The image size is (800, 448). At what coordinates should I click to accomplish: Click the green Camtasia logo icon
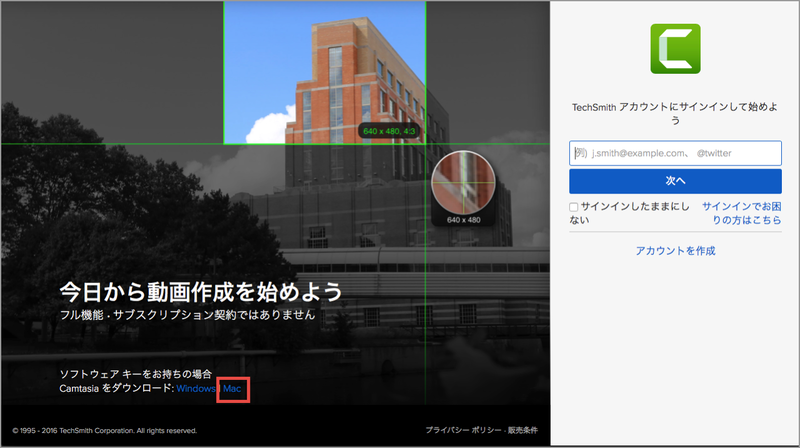[675, 48]
